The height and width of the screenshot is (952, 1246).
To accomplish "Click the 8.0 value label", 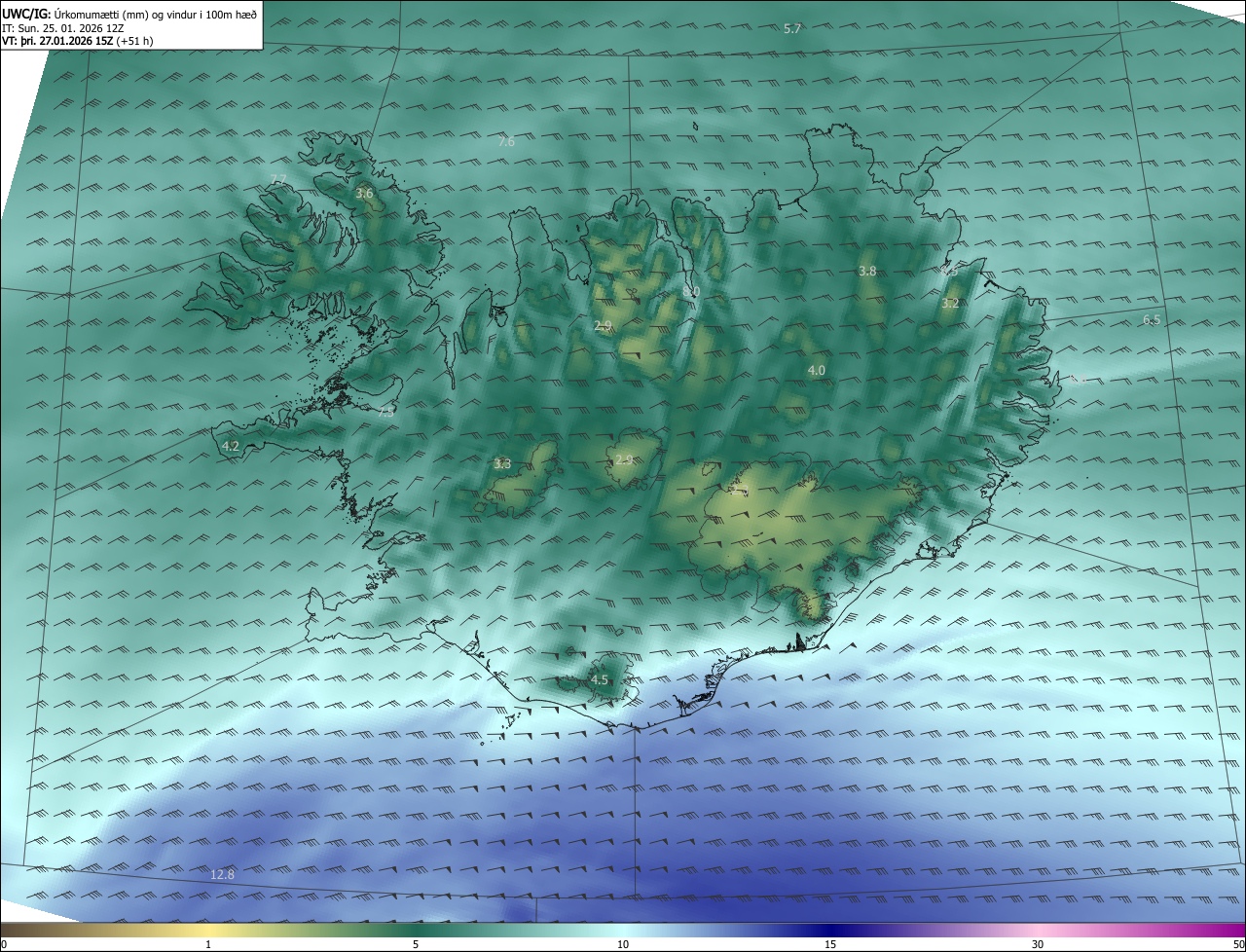I will pos(691,292).
